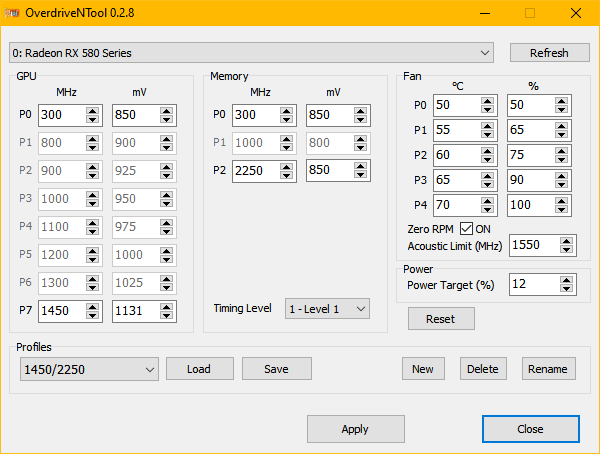Click the Reset button
The width and height of the screenshot is (600, 454).
[x=441, y=318]
